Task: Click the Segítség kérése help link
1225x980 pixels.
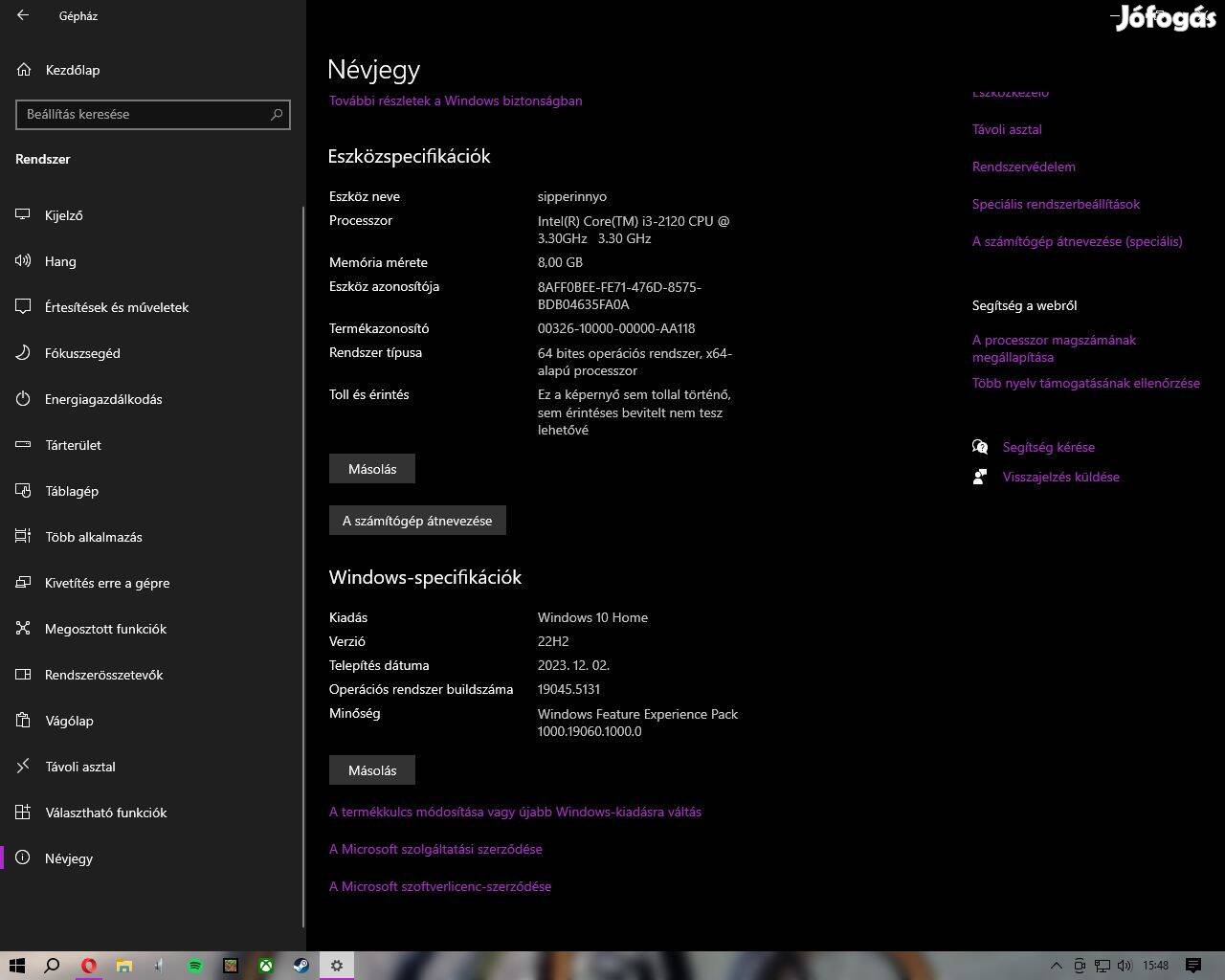Action: click(x=1049, y=447)
